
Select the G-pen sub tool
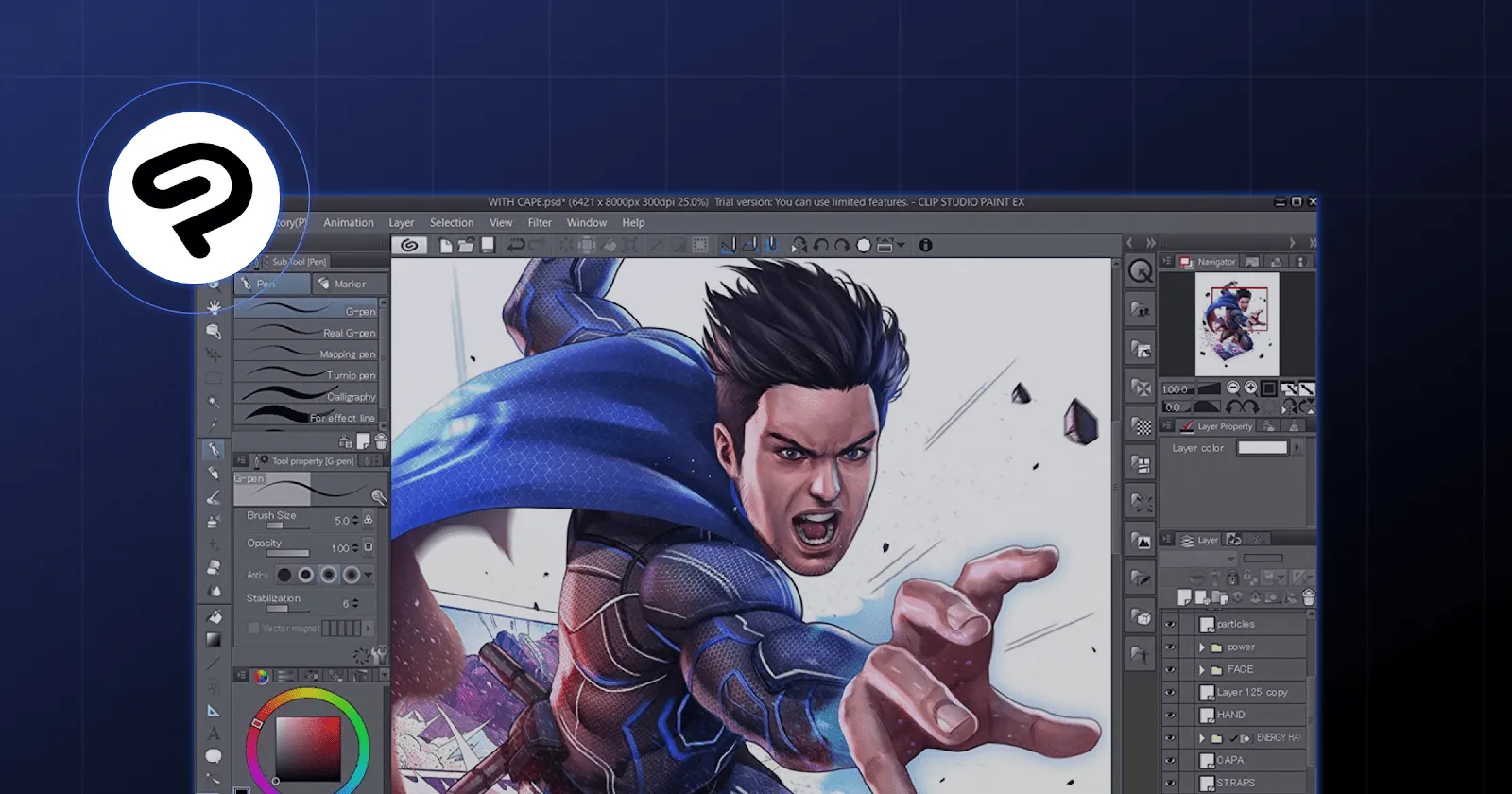pos(306,310)
